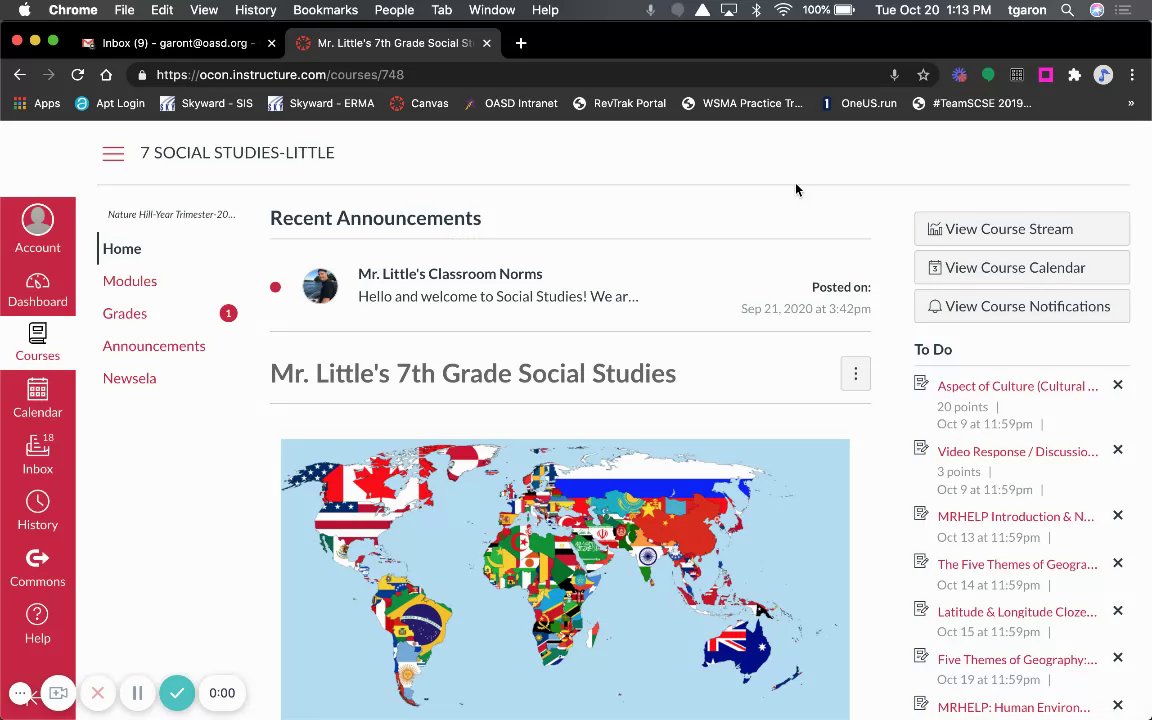Open the Courses list icon
The width and height of the screenshot is (1152, 720).
(37, 342)
